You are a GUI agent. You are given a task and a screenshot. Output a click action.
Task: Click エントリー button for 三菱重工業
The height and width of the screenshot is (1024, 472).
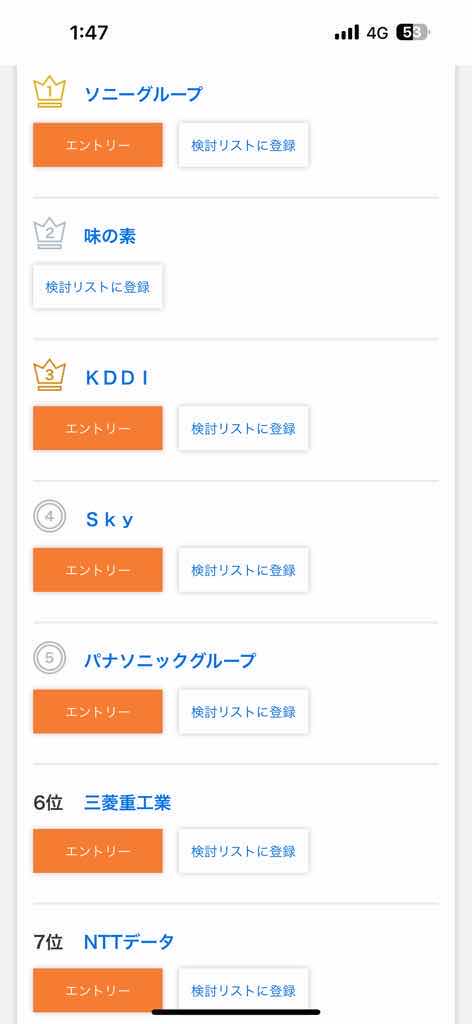[98, 851]
